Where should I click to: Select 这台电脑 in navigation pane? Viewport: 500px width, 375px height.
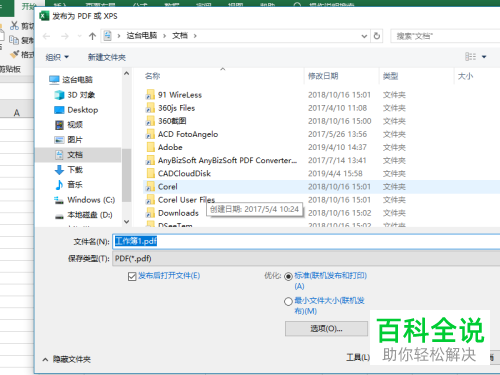click(x=71, y=80)
